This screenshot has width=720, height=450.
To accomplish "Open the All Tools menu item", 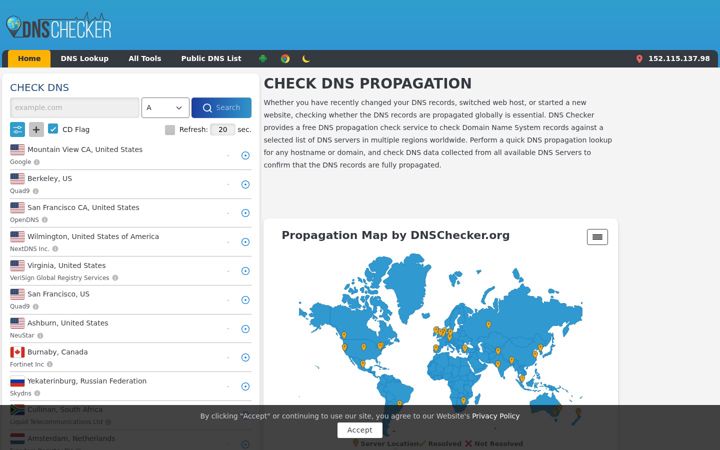I will [145, 59].
